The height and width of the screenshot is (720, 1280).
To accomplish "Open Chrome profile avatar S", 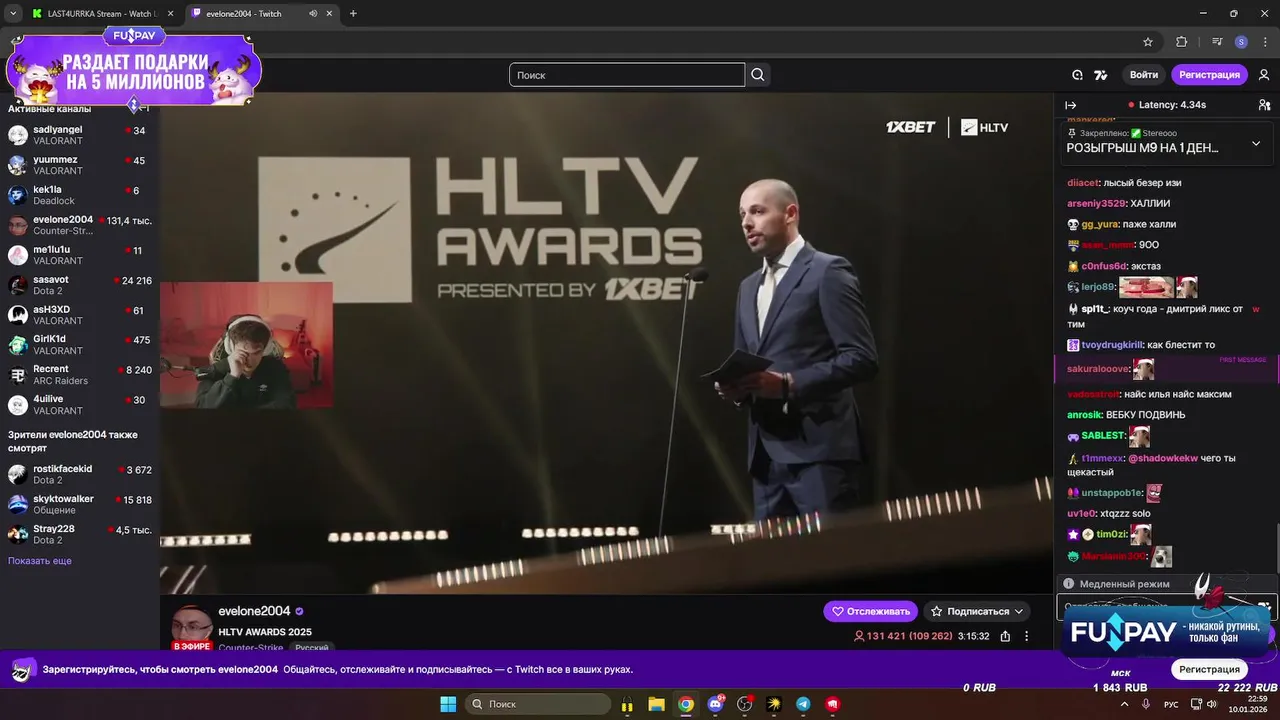I will pyautogui.click(x=1241, y=42).
